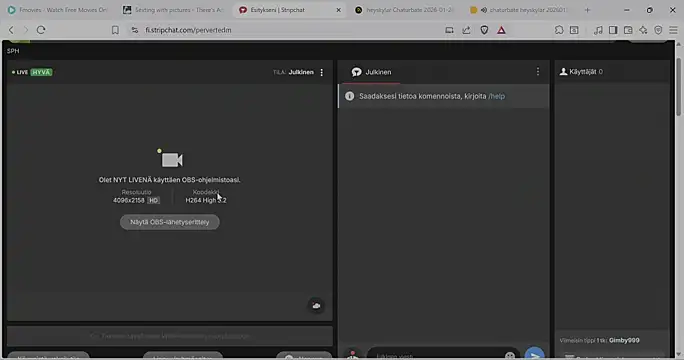This screenshot has height=360, width=684.
Task: Open a new browser tab with plus
Action: pyautogui.click(x=587, y=10)
